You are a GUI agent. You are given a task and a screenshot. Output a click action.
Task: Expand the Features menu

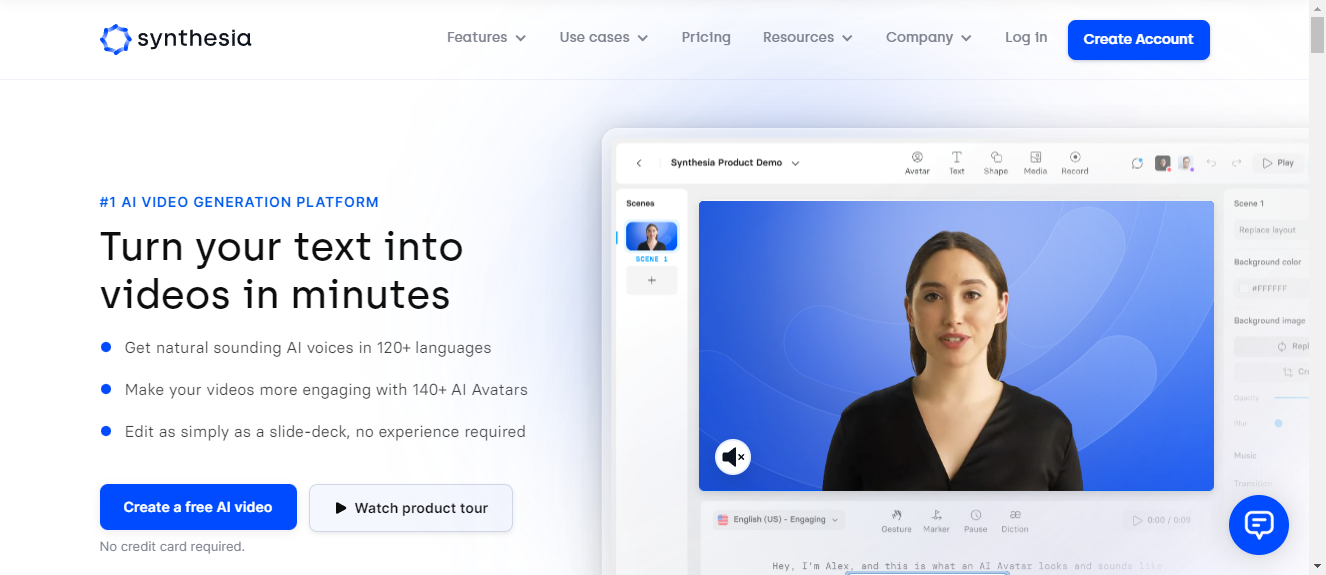[x=486, y=38]
